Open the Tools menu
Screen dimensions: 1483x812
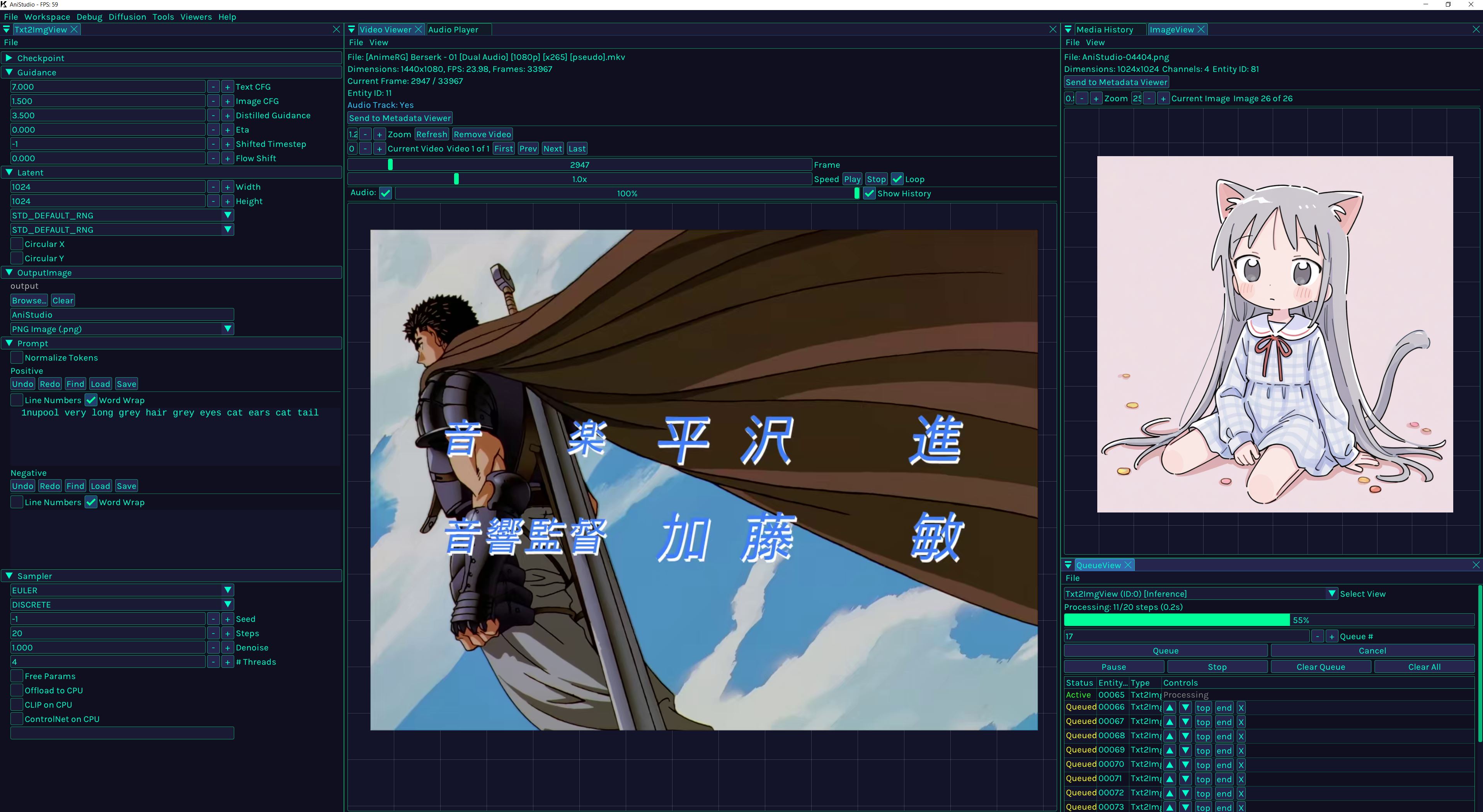tap(163, 17)
